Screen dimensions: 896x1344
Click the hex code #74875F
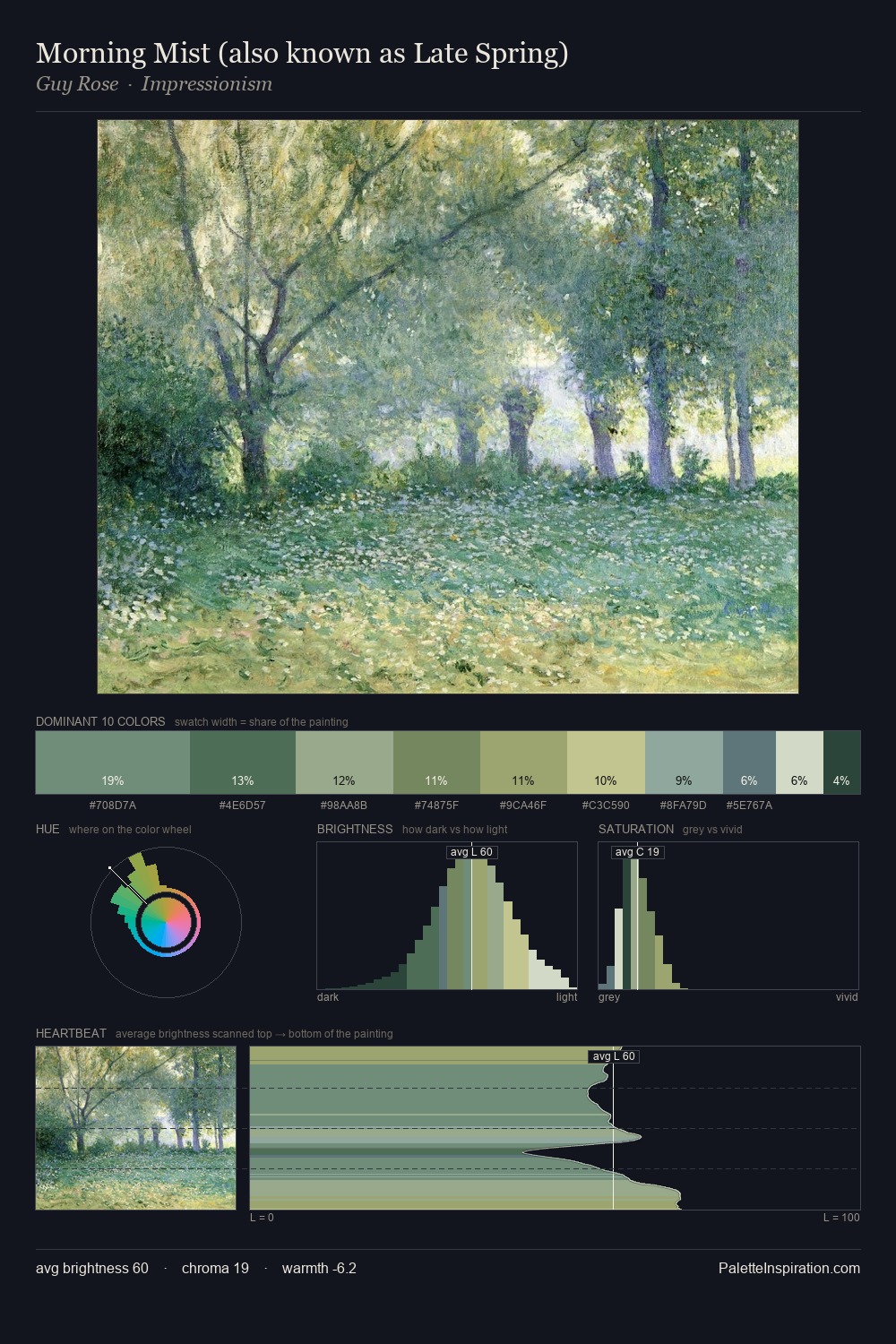click(x=436, y=806)
